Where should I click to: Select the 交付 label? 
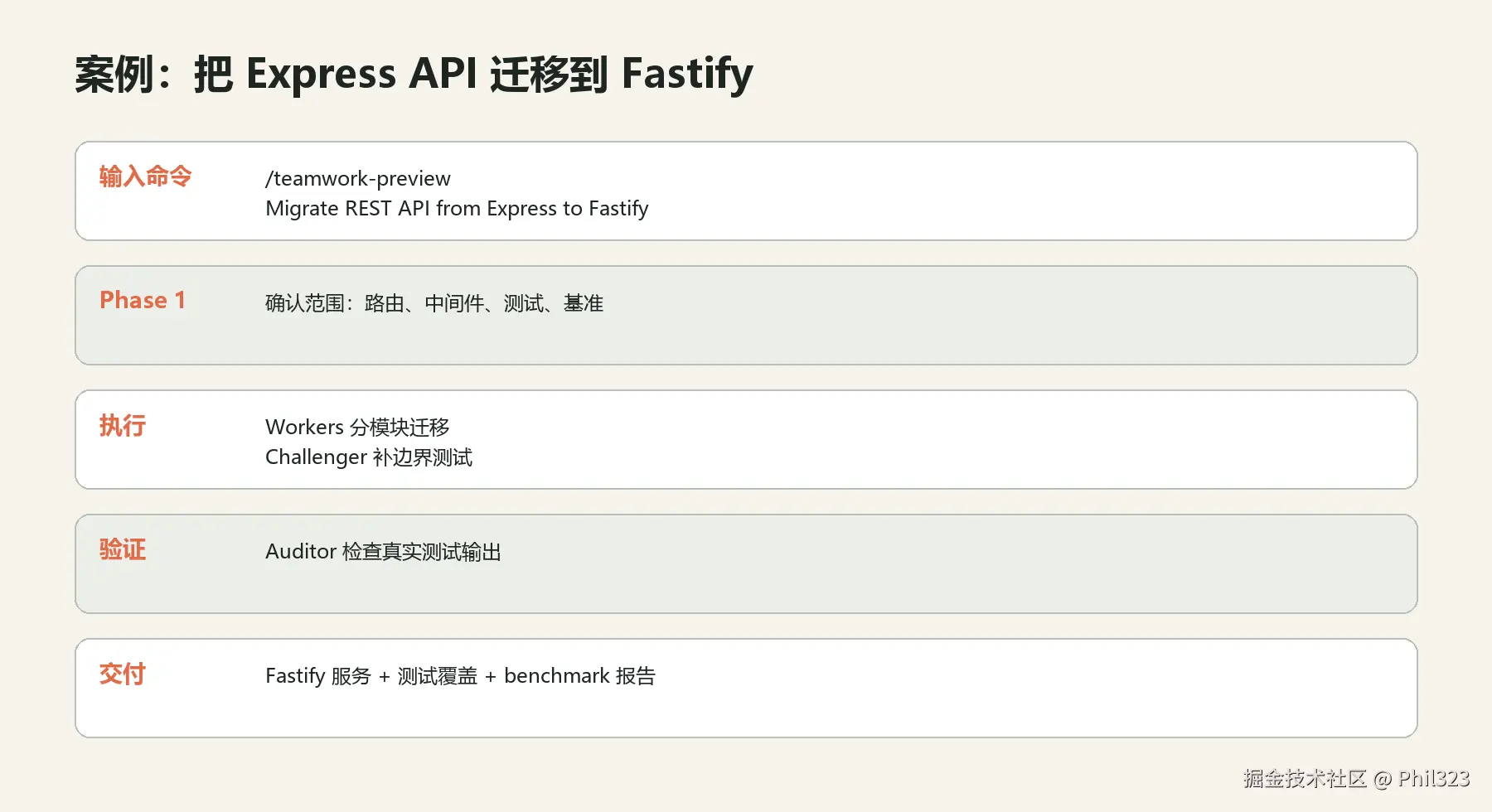click(123, 674)
